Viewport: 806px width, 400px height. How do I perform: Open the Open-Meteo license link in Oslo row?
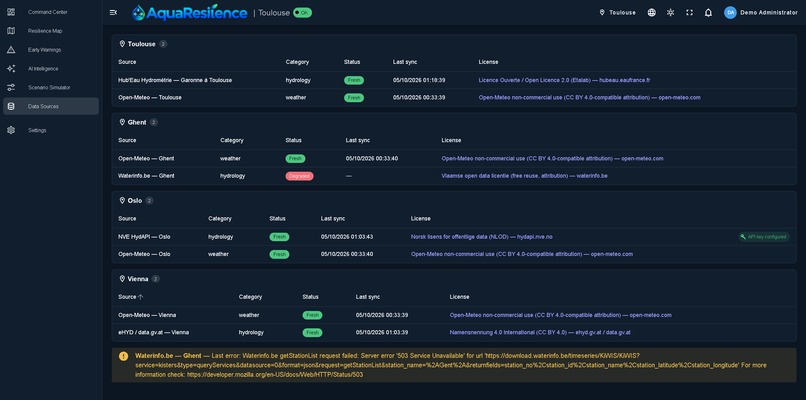[x=522, y=254]
